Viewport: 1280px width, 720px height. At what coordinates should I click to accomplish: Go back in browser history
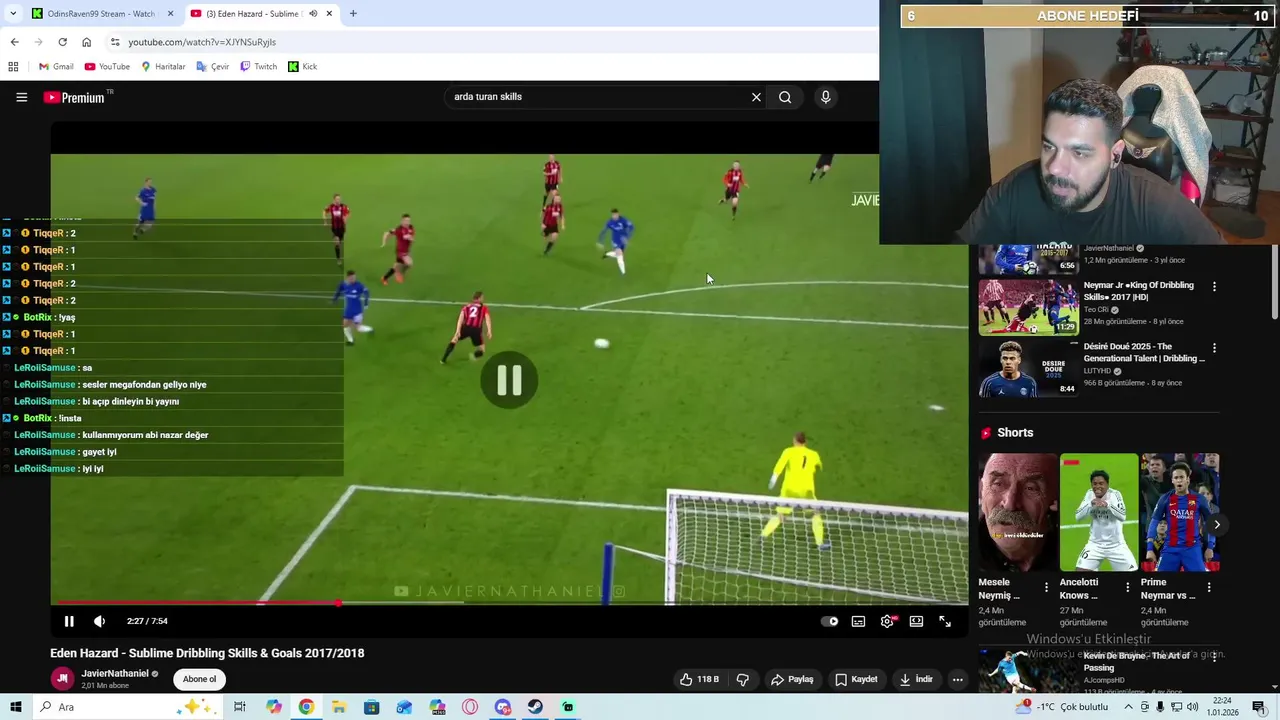coord(14,42)
